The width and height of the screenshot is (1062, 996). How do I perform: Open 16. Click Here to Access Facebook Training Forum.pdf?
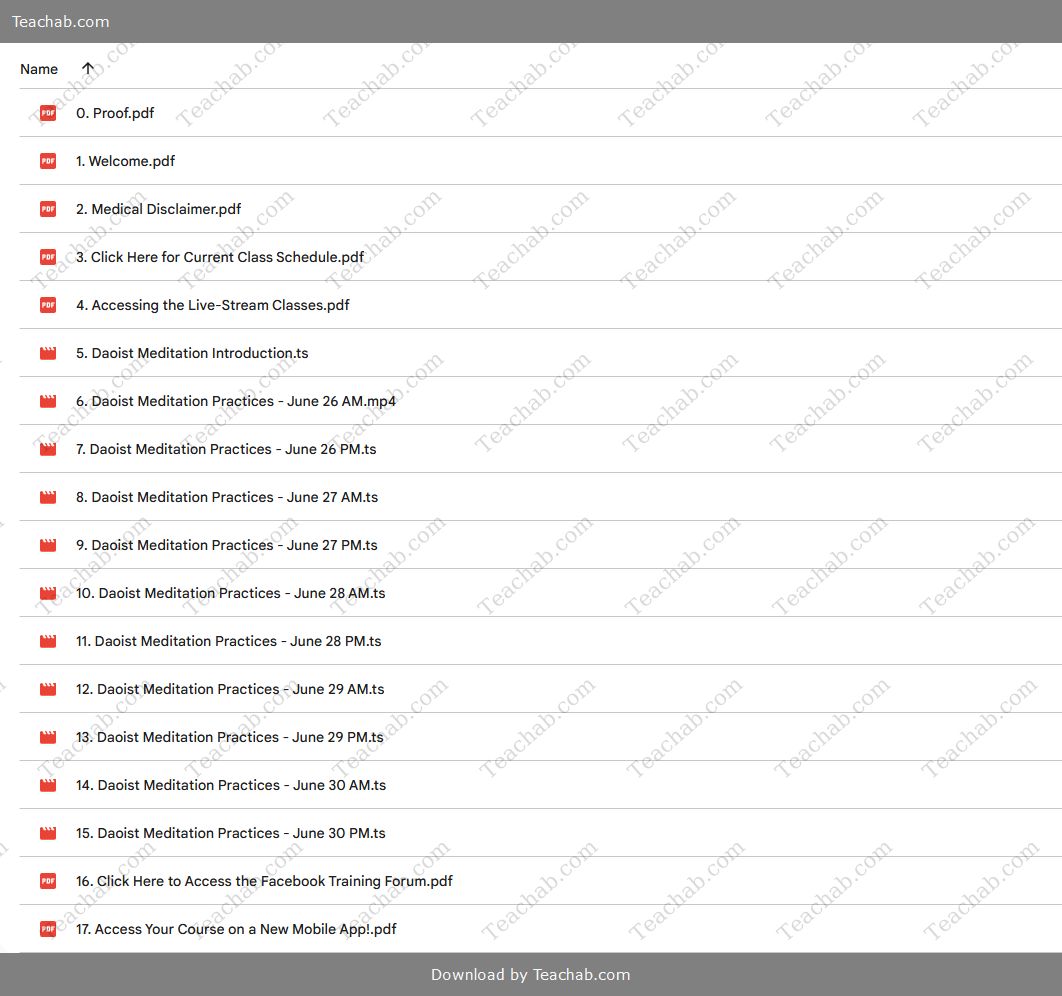[x=264, y=882]
